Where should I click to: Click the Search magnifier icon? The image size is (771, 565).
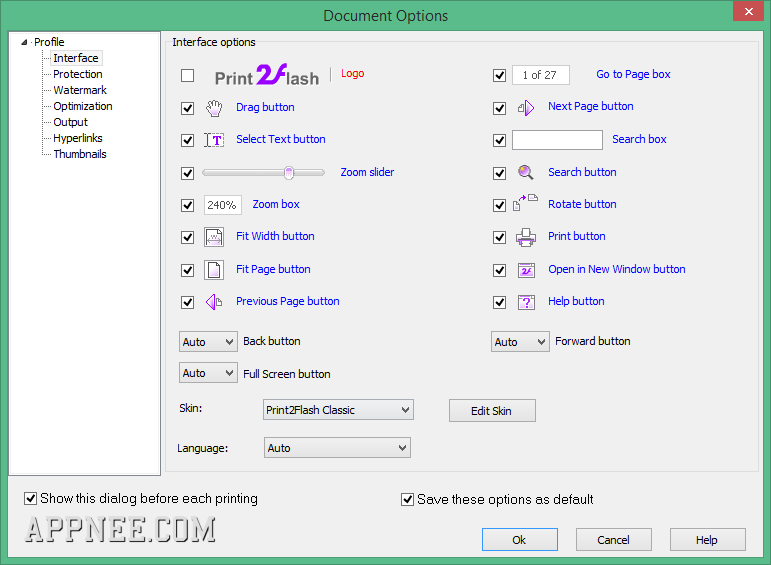[x=526, y=173]
